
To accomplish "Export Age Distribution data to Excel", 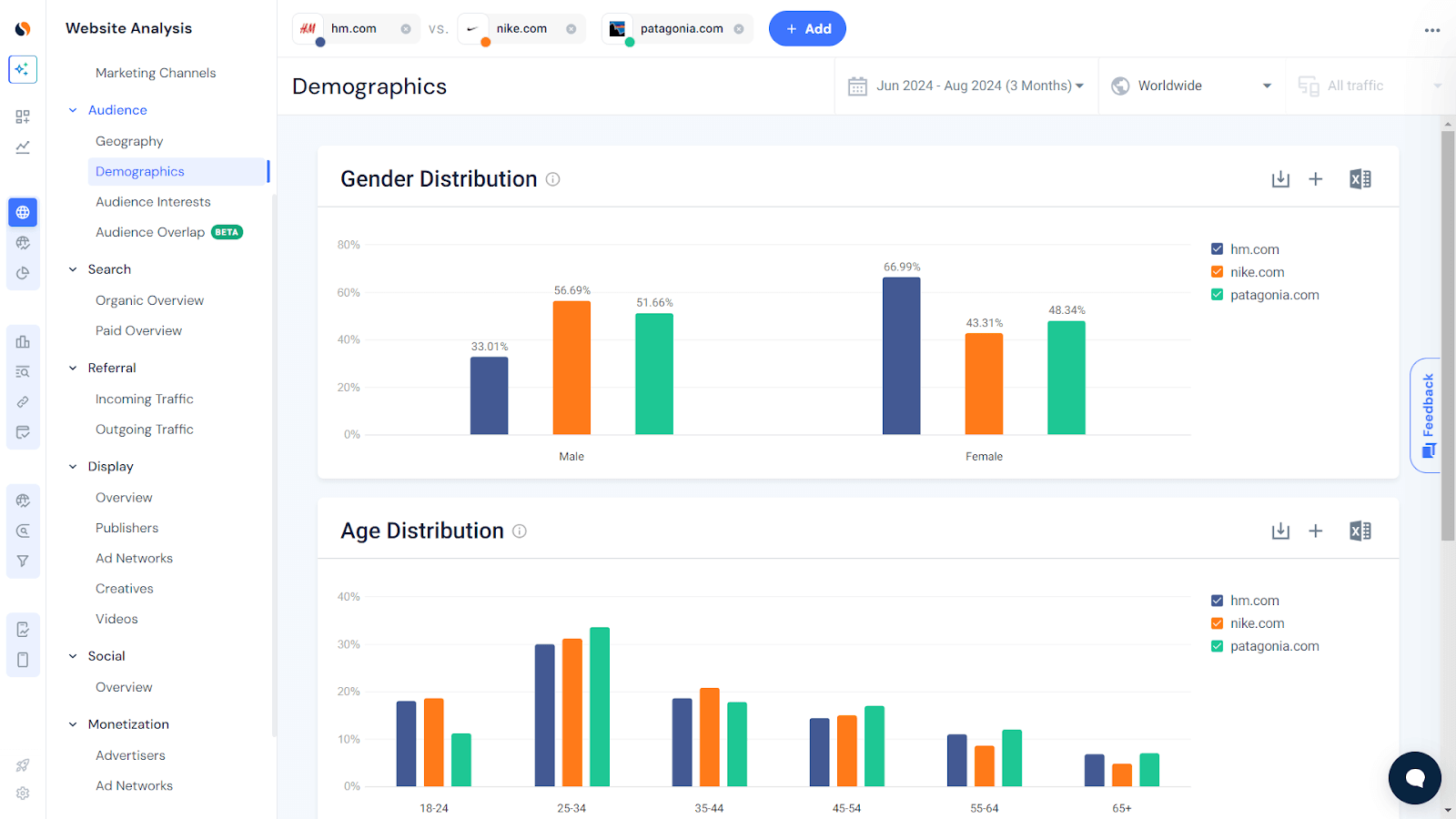I will (1360, 530).
